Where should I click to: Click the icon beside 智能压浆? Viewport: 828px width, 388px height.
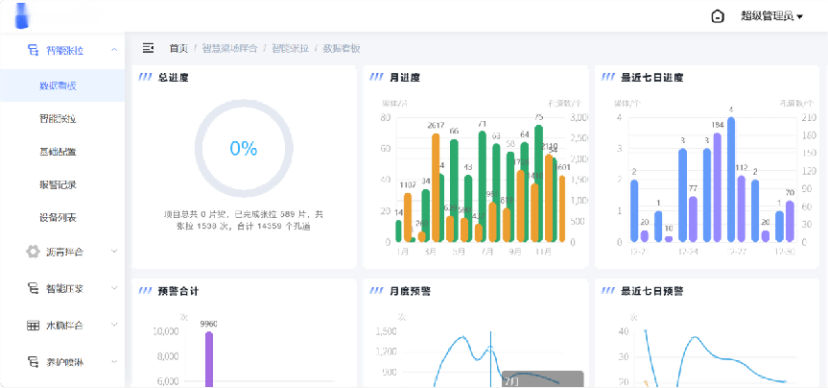click(x=33, y=288)
